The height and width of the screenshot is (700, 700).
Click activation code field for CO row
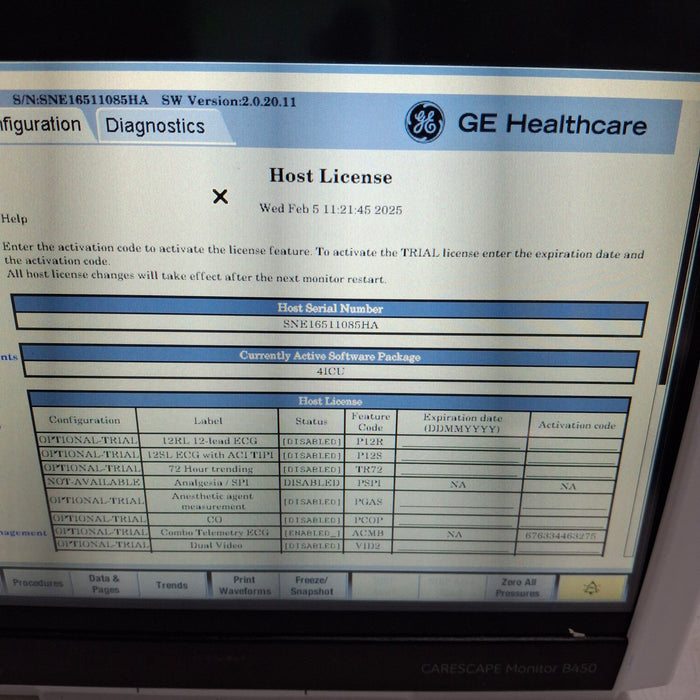(564, 522)
